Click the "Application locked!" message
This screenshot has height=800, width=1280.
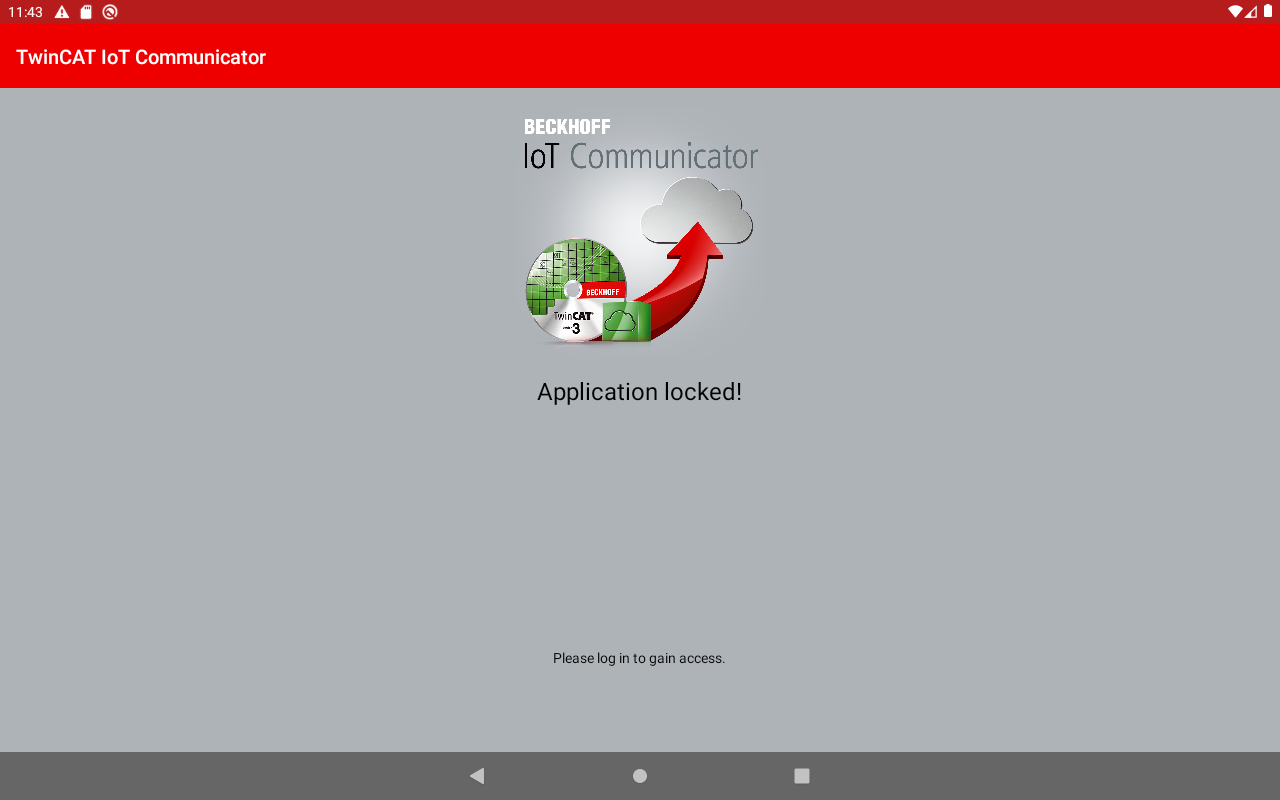[x=640, y=392]
